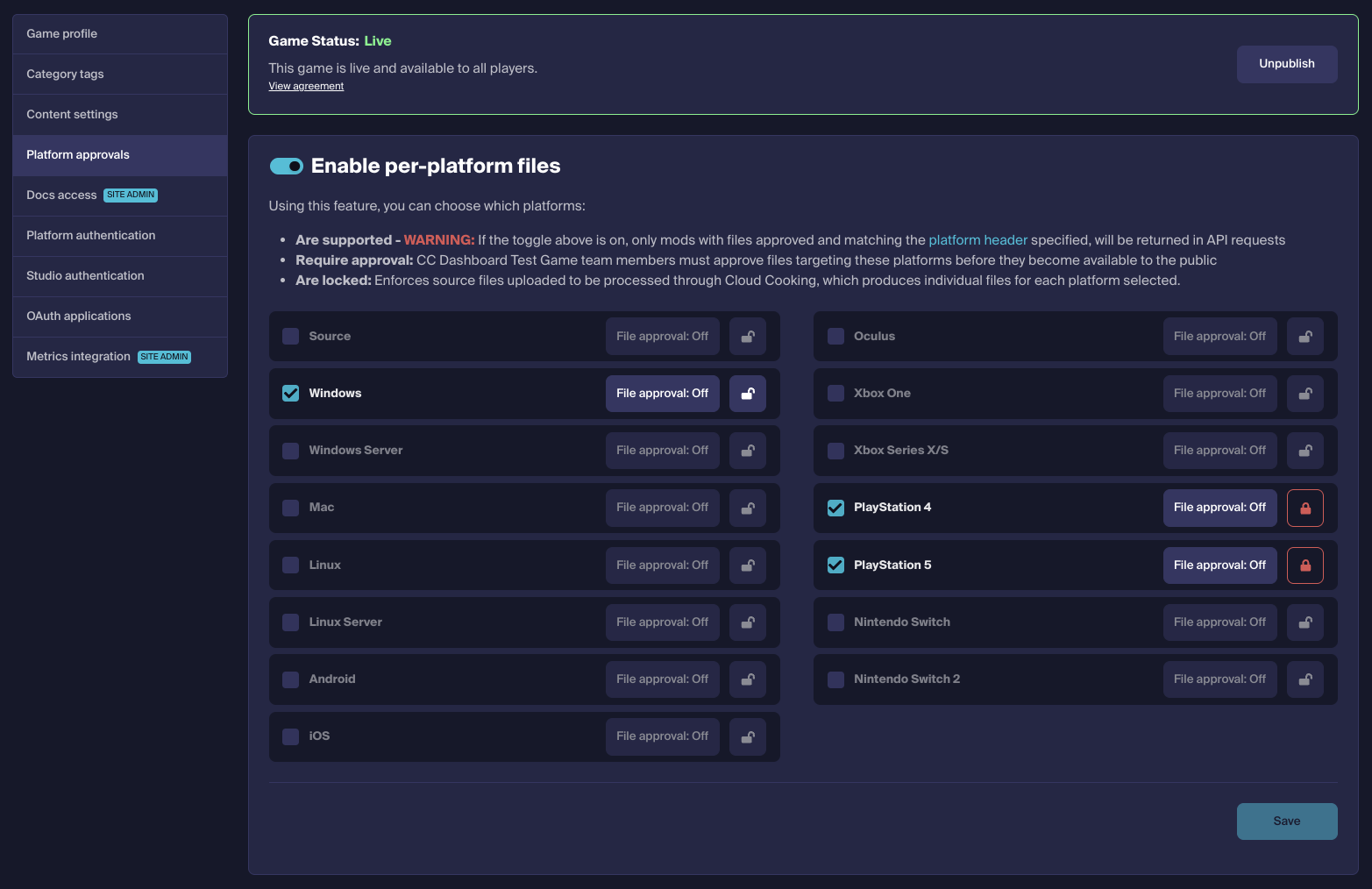Screen dimensions: 1372x889
Task: Click the lock icon in the Mac row
Action: [748, 508]
